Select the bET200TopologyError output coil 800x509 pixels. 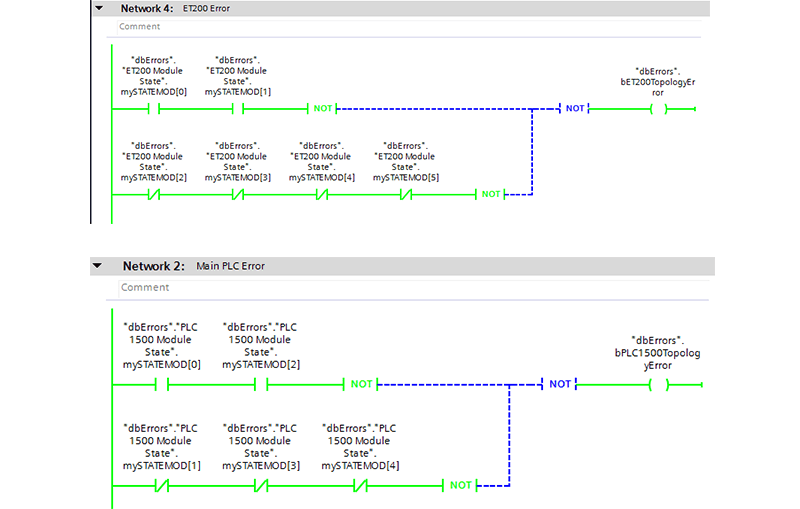pyautogui.click(x=659, y=109)
